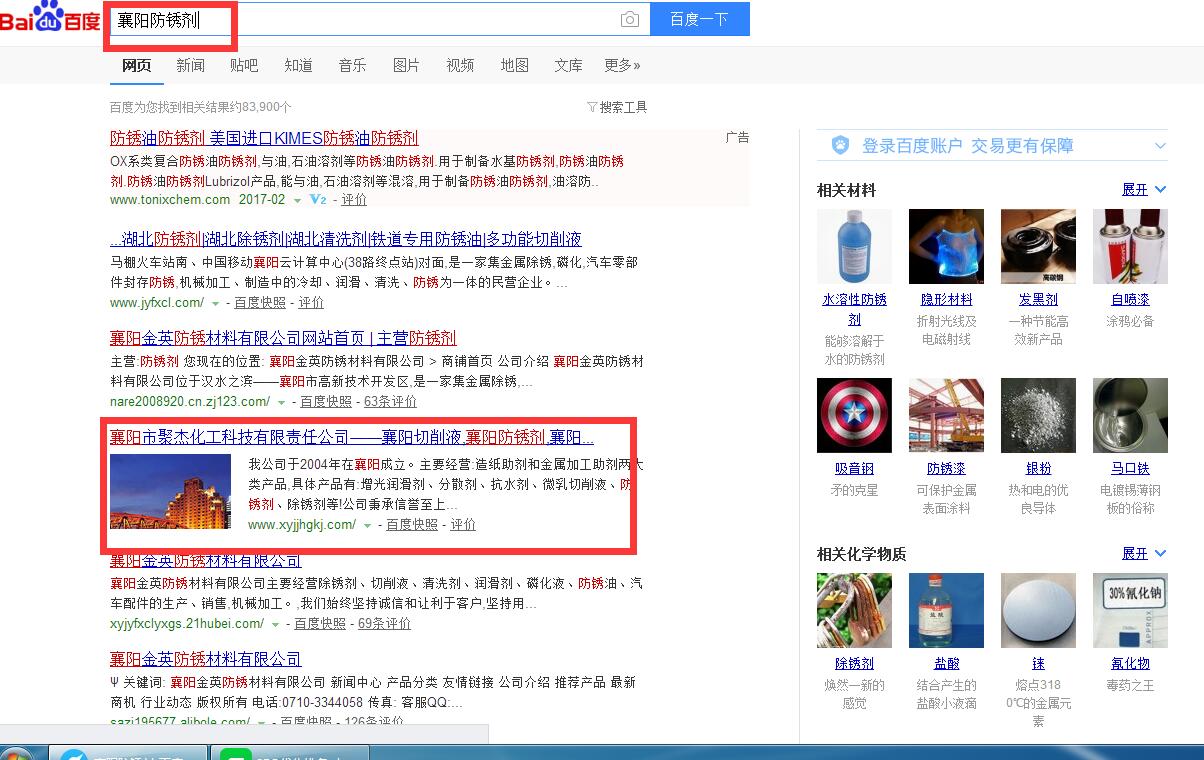Open the 湖北防锈剂|湖北除锈剂 result title
Viewport: 1204px width, 760px height.
coord(346,239)
